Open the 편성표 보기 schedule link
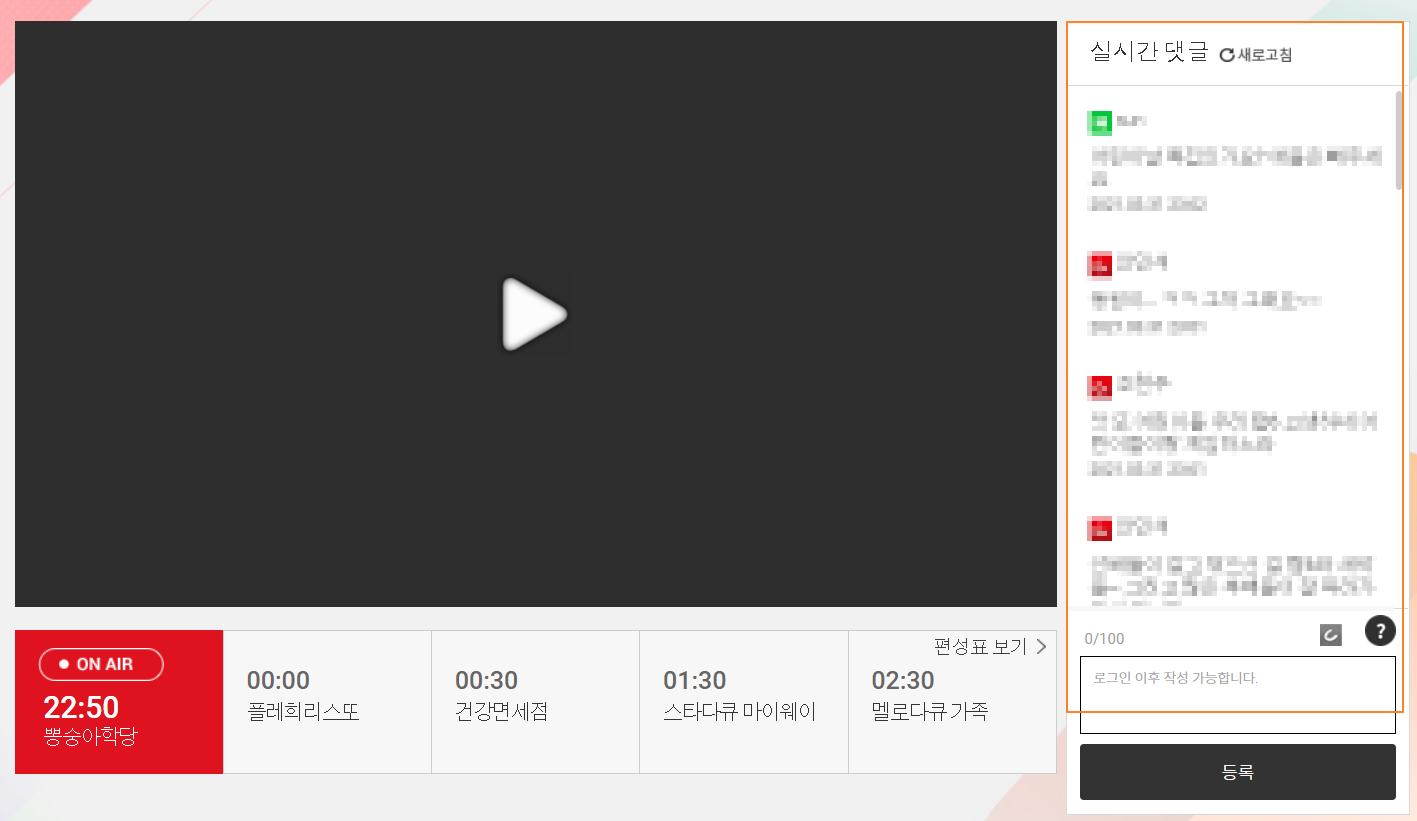 (x=990, y=646)
